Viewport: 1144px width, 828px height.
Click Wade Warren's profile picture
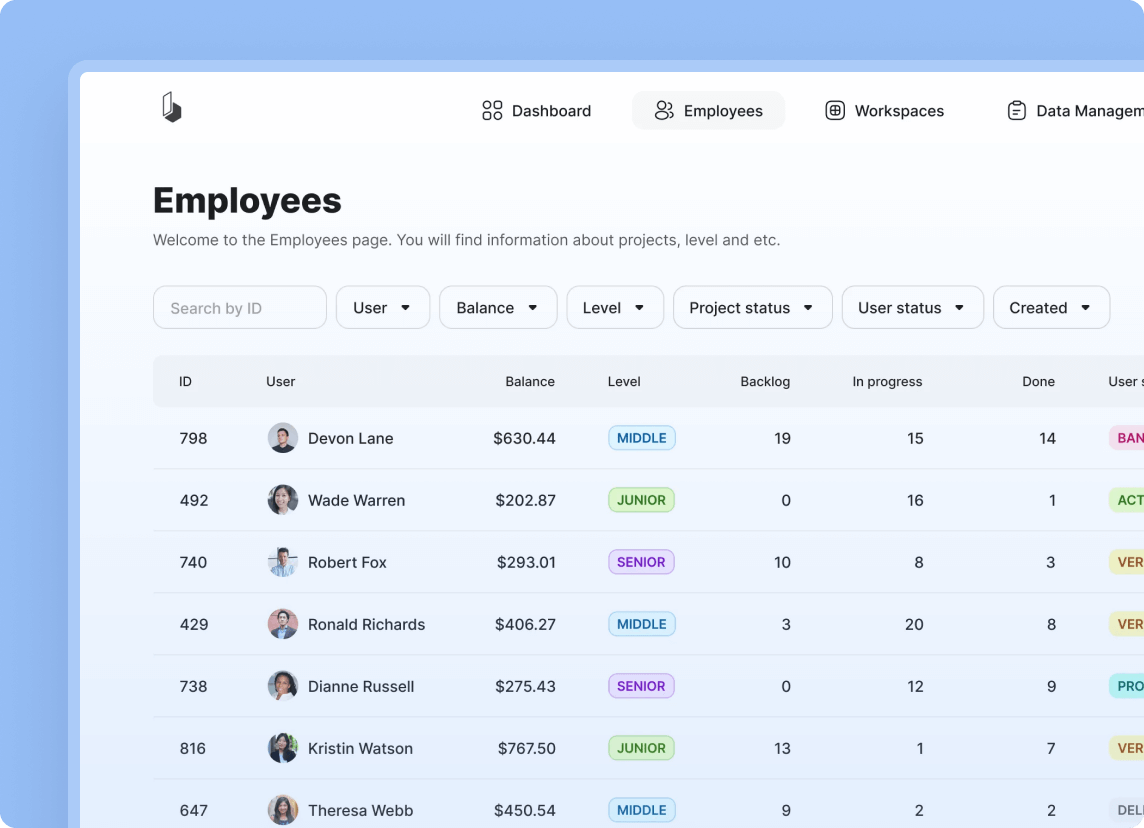point(283,500)
